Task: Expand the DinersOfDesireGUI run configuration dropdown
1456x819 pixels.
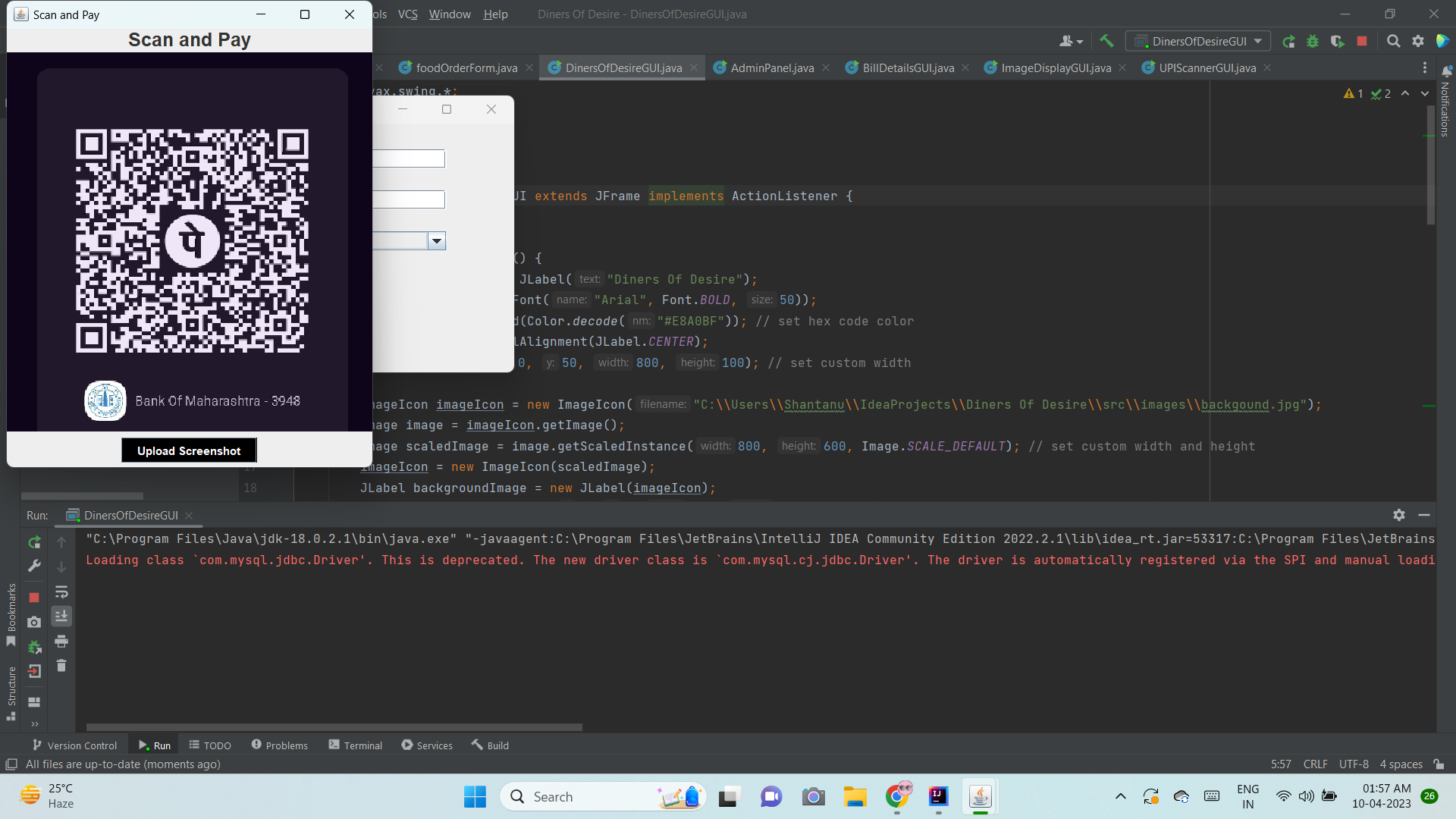Action: [1258, 41]
